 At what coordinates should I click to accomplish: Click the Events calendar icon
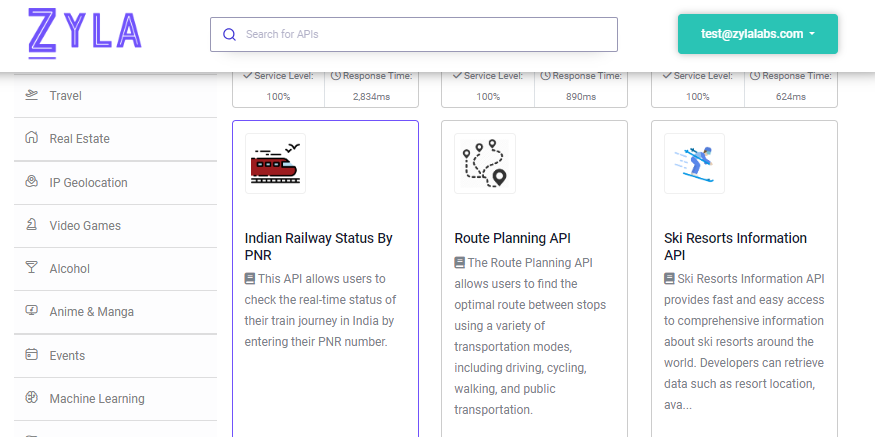pos(32,355)
